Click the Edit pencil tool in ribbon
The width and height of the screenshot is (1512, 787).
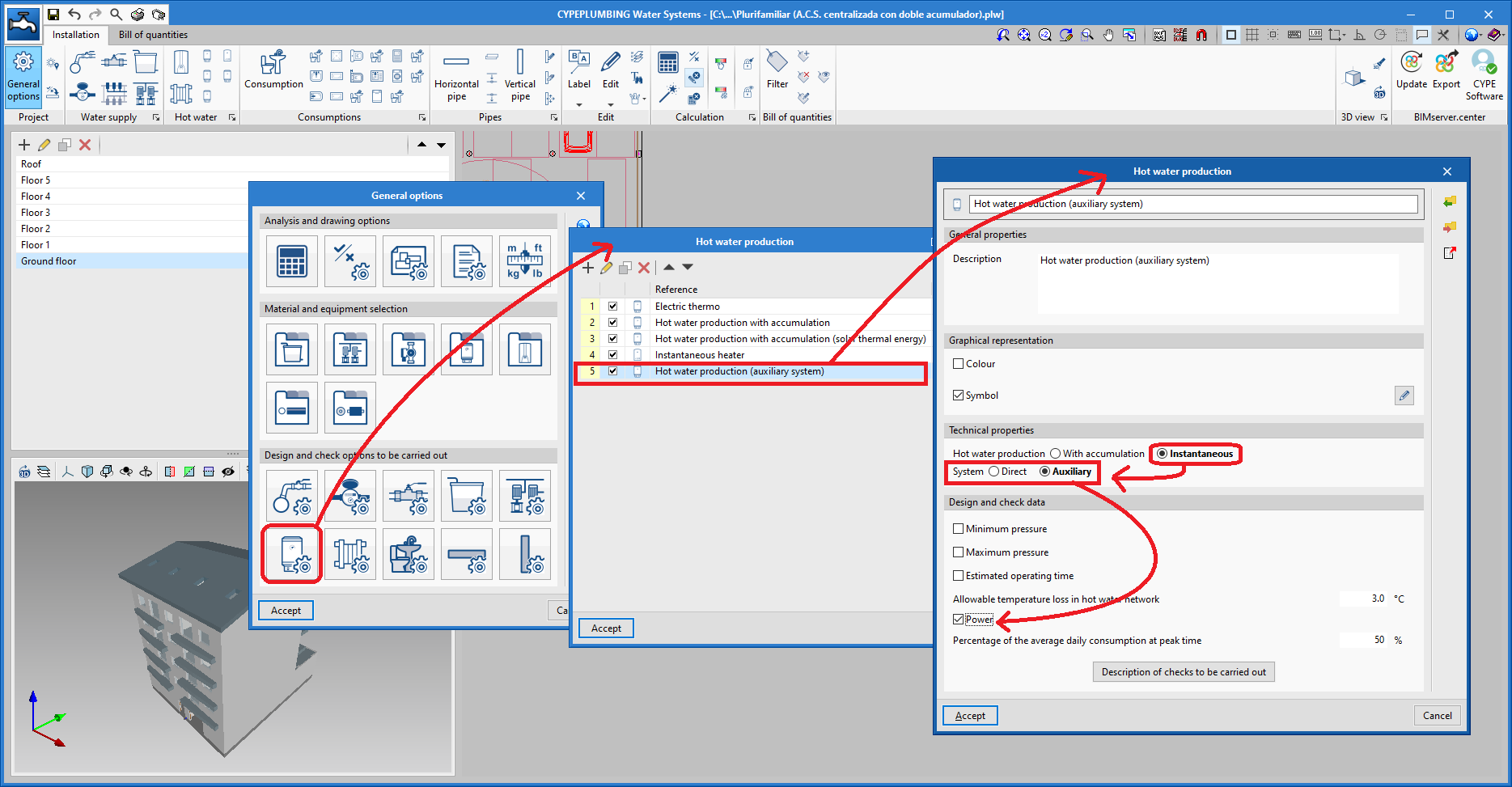tap(611, 70)
